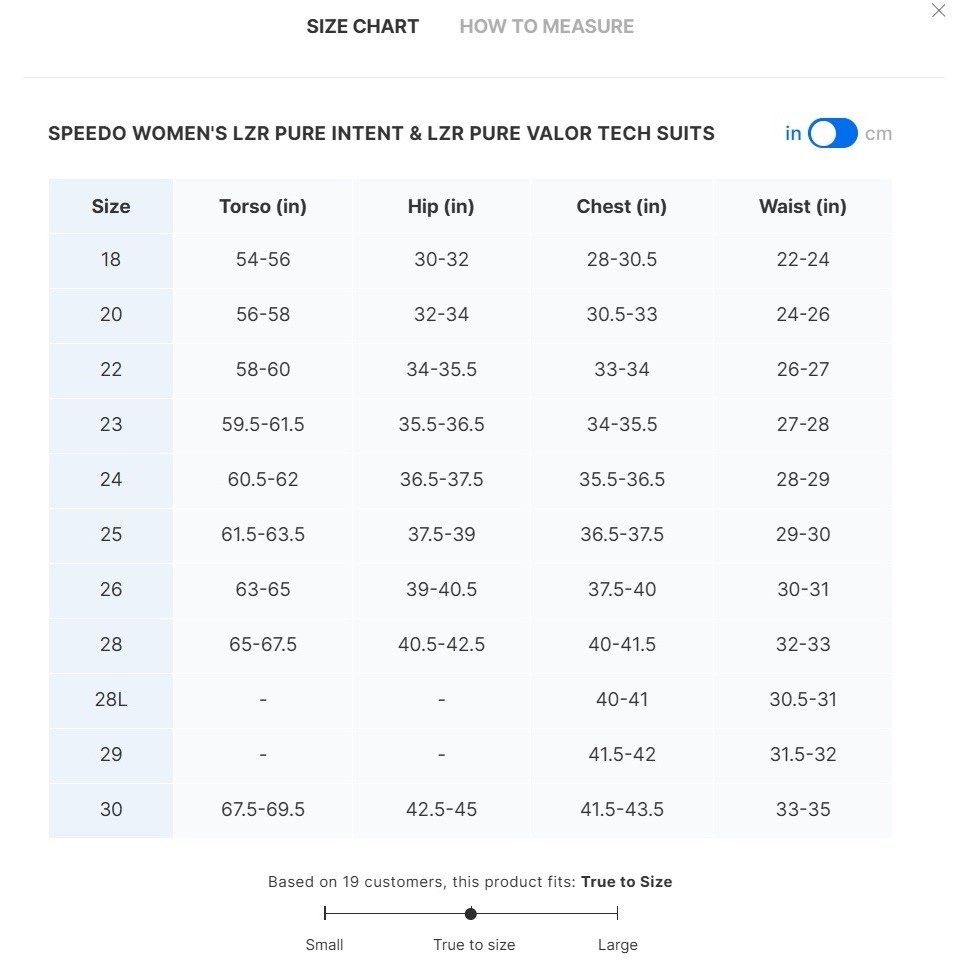Click the 30.5-31 waist value for 28L
969x969 pixels.
[803, 700]
